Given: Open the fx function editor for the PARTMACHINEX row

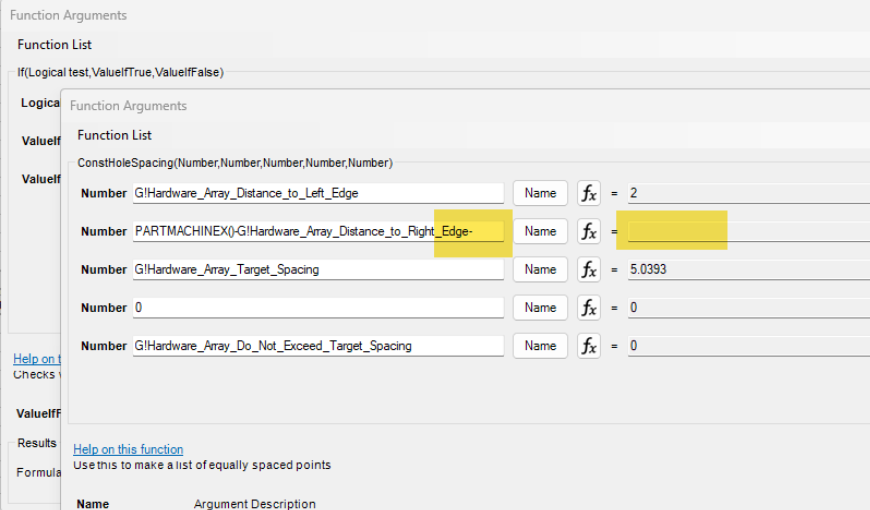Looking at the screenshot, I should [x=590, y=231].
